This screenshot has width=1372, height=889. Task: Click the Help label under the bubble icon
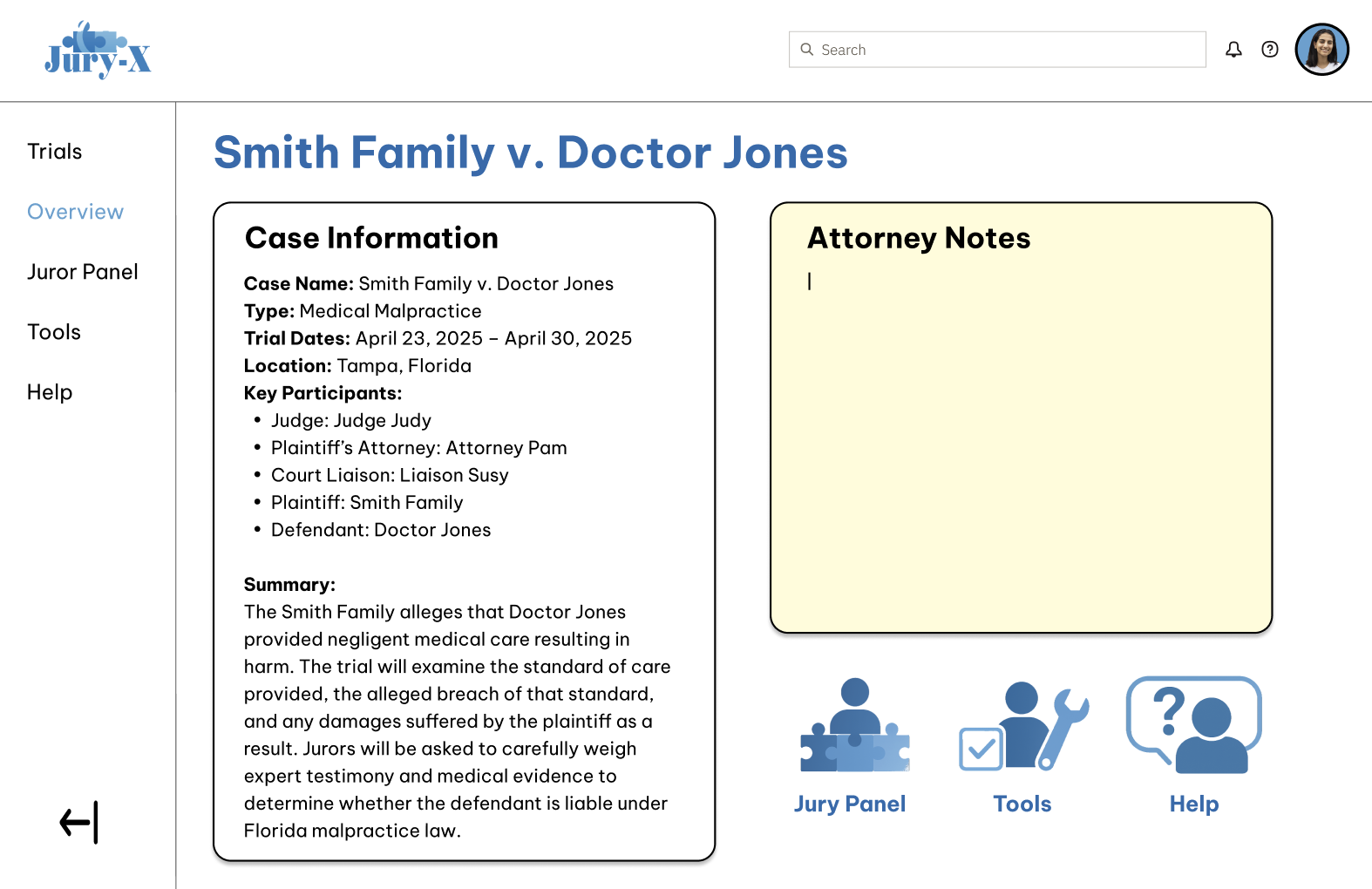[x=1193, y=804]
